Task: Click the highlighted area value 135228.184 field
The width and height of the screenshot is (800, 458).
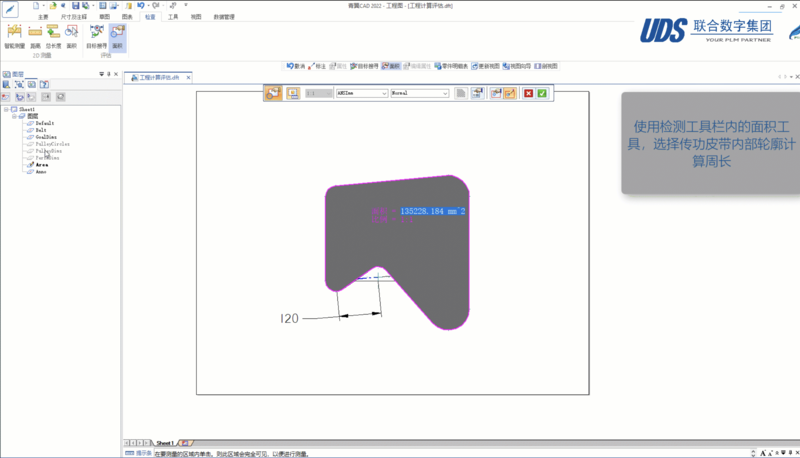Action: (x=433, y=211)
